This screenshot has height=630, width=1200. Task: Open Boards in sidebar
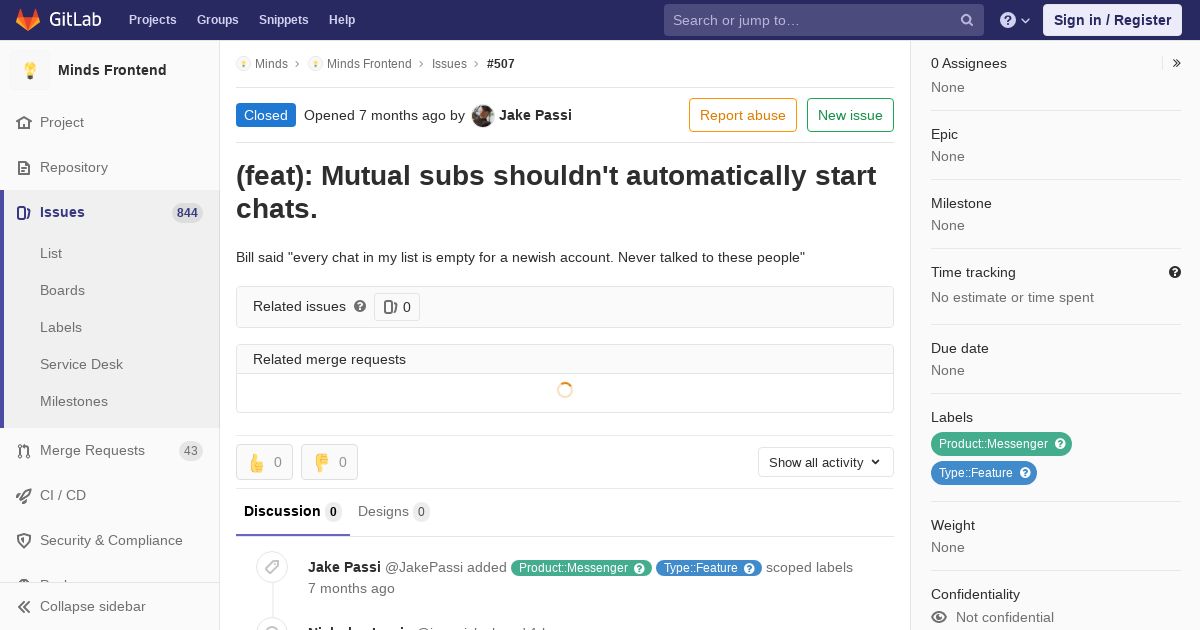[62, 290]
